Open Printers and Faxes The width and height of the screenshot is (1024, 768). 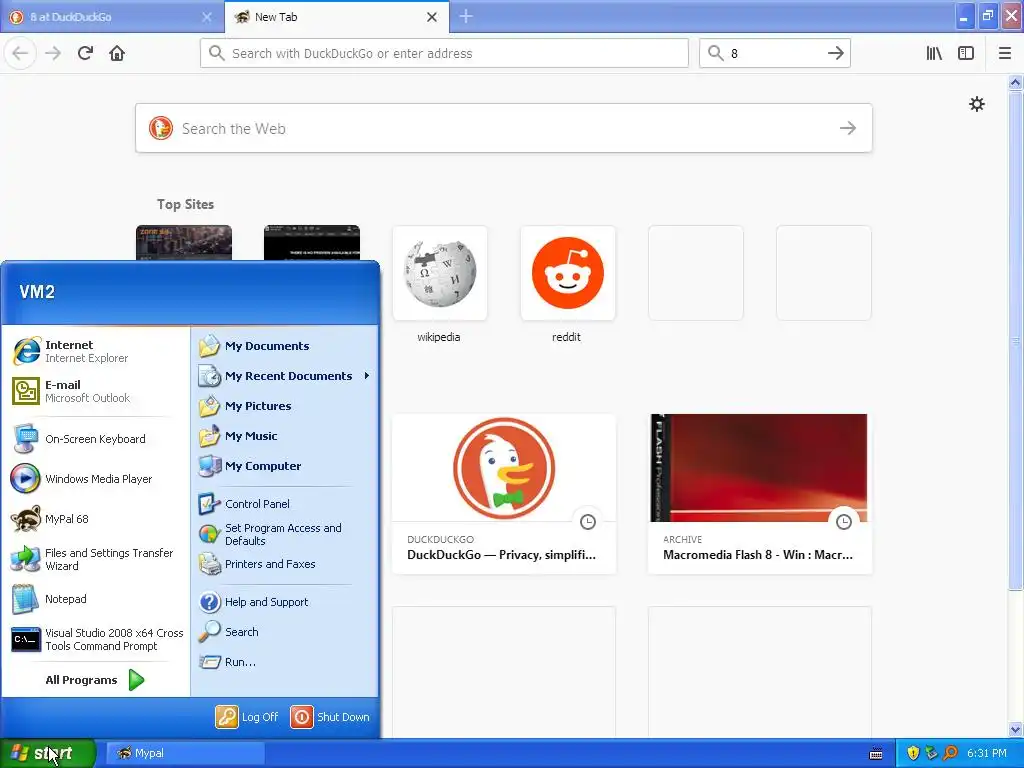tap(285, 564)
